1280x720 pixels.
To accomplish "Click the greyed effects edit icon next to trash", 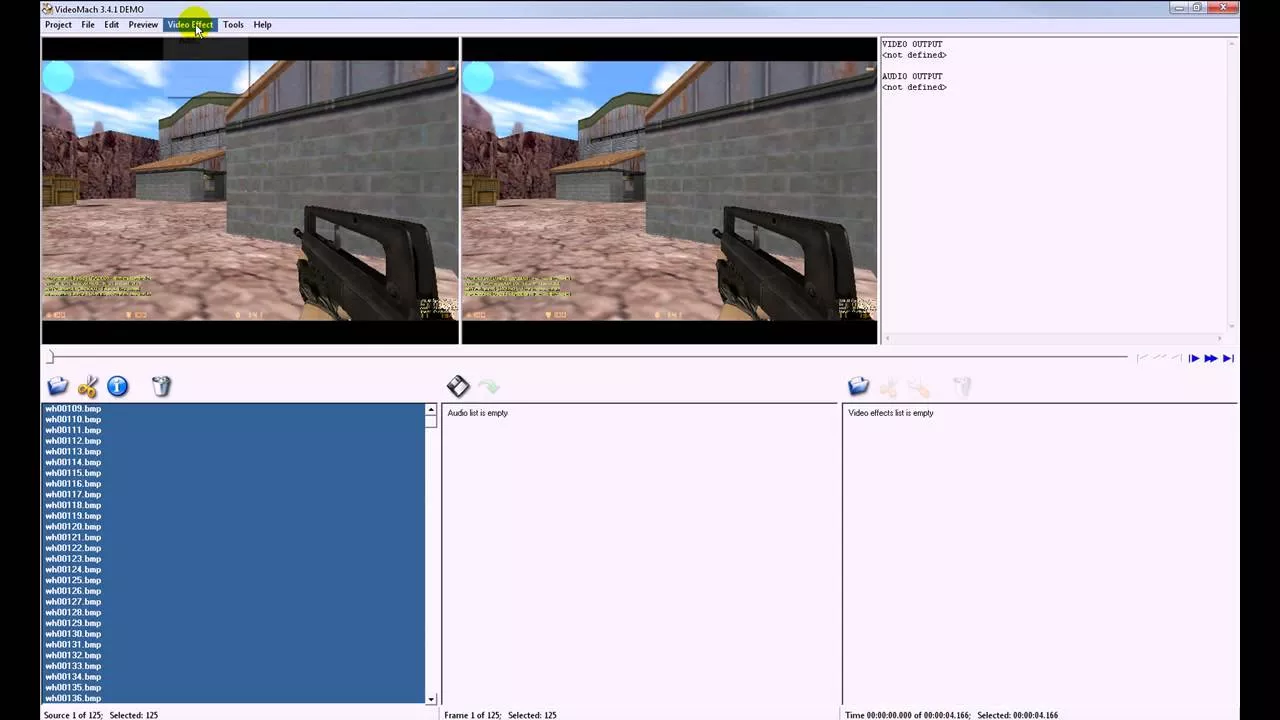I will pos(918,386).
